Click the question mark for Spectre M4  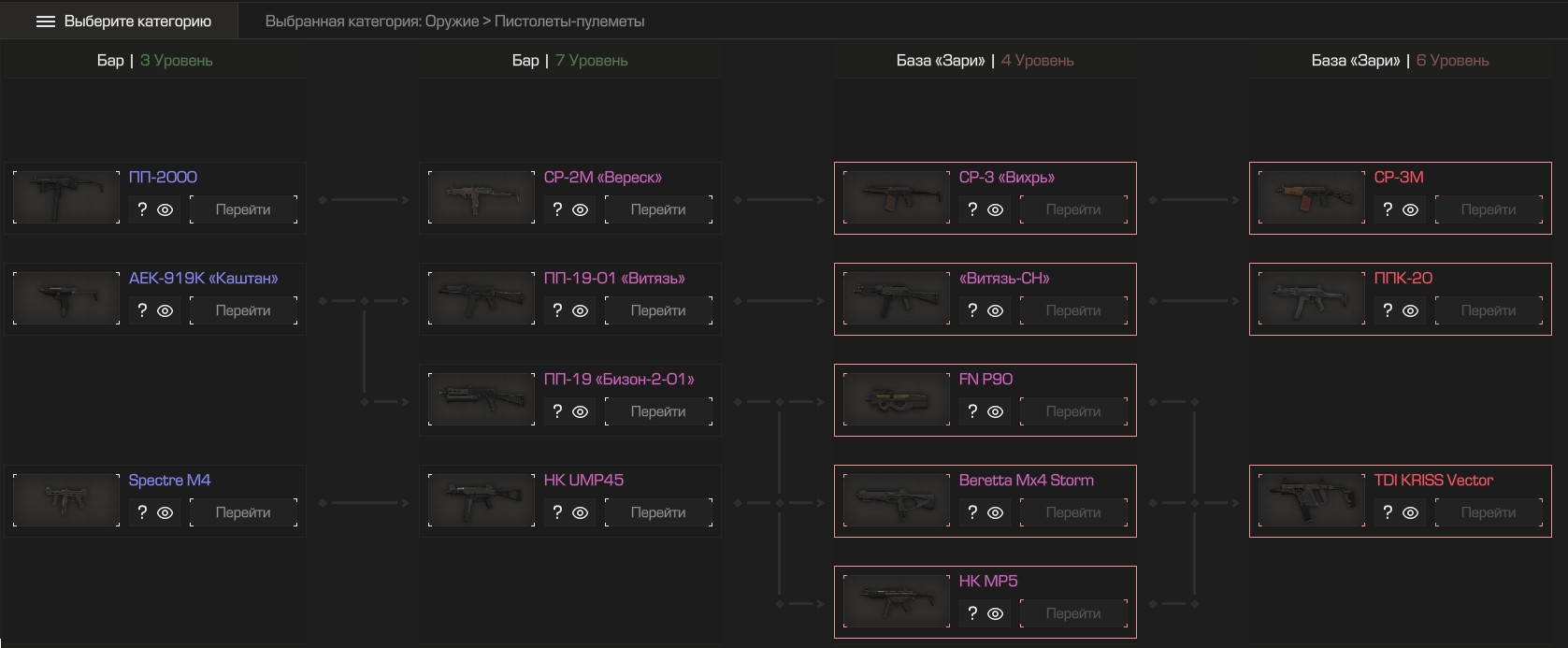(142, 512)
